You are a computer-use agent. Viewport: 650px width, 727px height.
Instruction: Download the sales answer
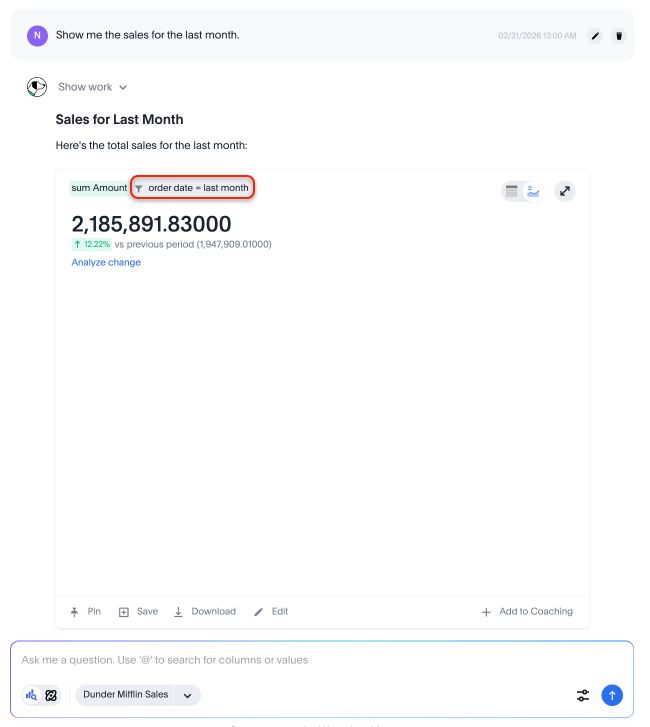(x=204, y=611)
